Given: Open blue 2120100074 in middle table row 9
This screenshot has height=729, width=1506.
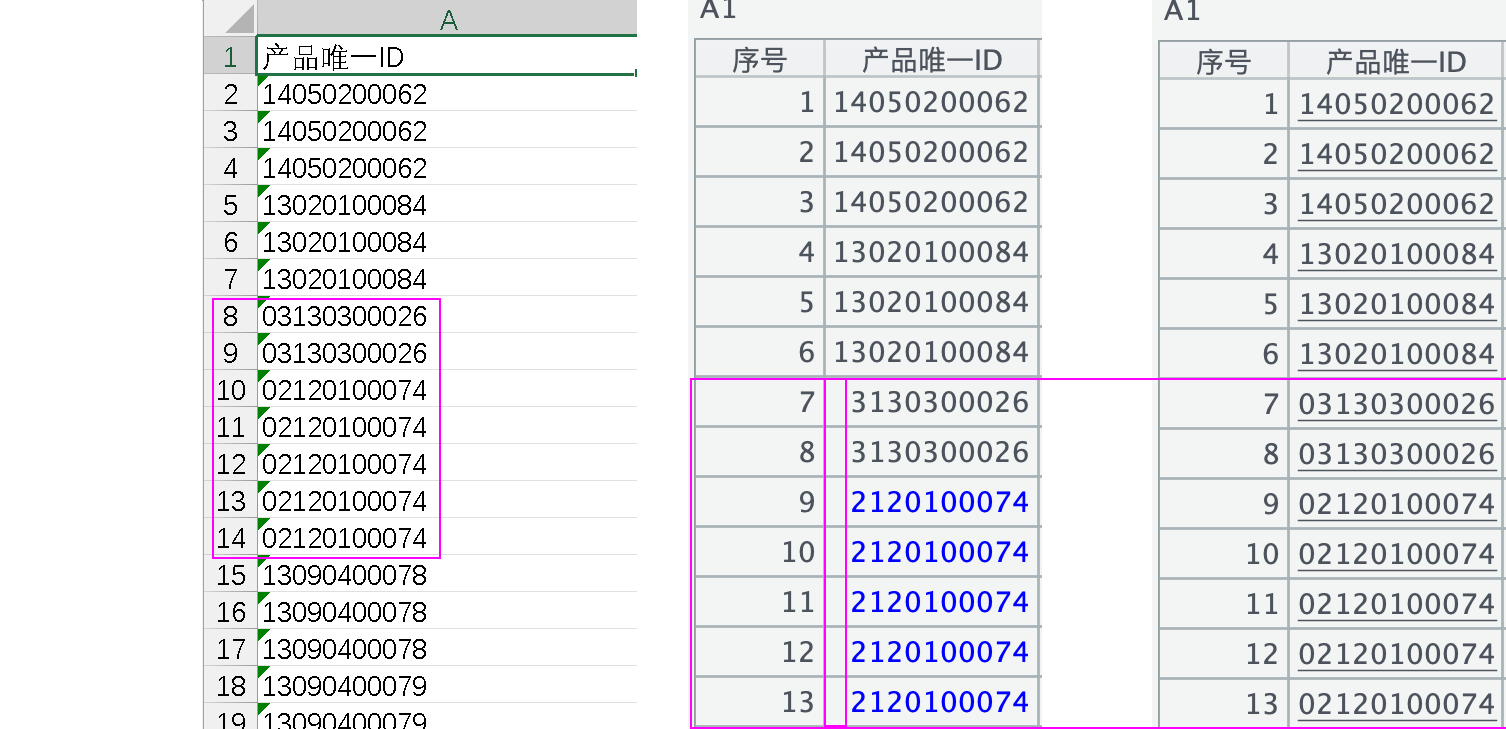Looking at the screenshot, I should click(x=939, y=502).
